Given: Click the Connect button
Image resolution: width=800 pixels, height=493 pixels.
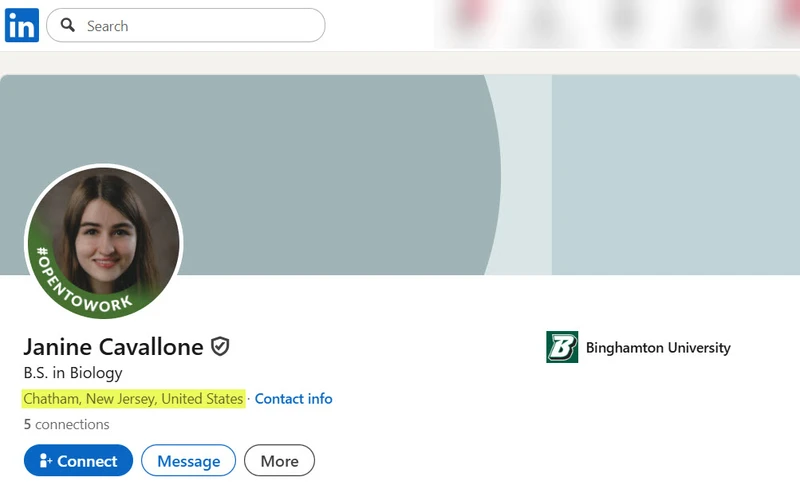Looking at the screenshot, I should tap(79, 460).
